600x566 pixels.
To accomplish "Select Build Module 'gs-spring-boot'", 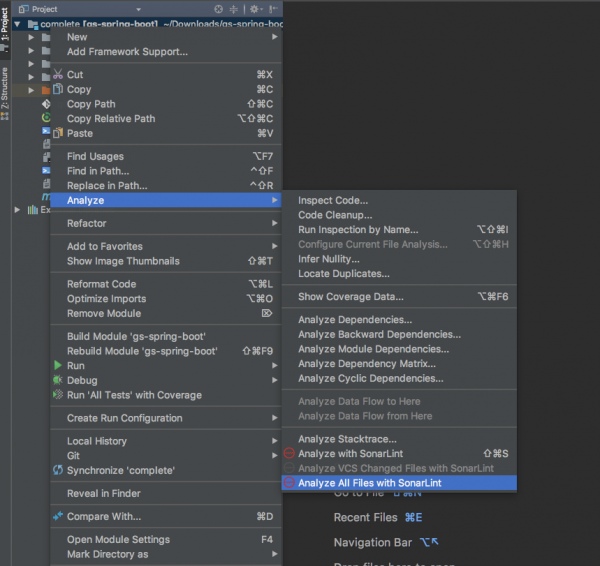I will pyautogui.click(x=166, y=336).
